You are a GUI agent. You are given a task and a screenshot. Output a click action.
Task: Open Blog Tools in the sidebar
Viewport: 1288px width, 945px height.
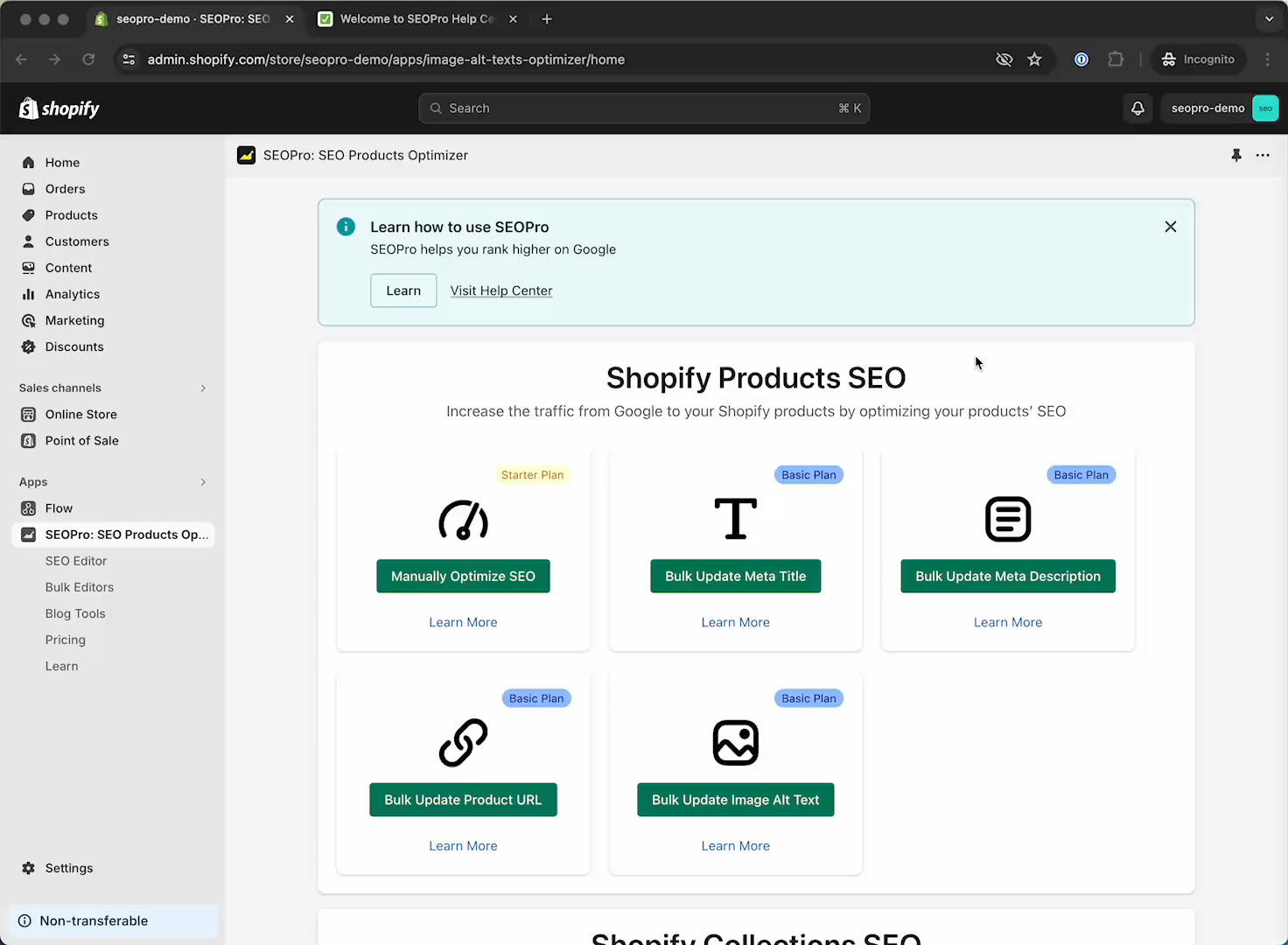tap(75, 613)
